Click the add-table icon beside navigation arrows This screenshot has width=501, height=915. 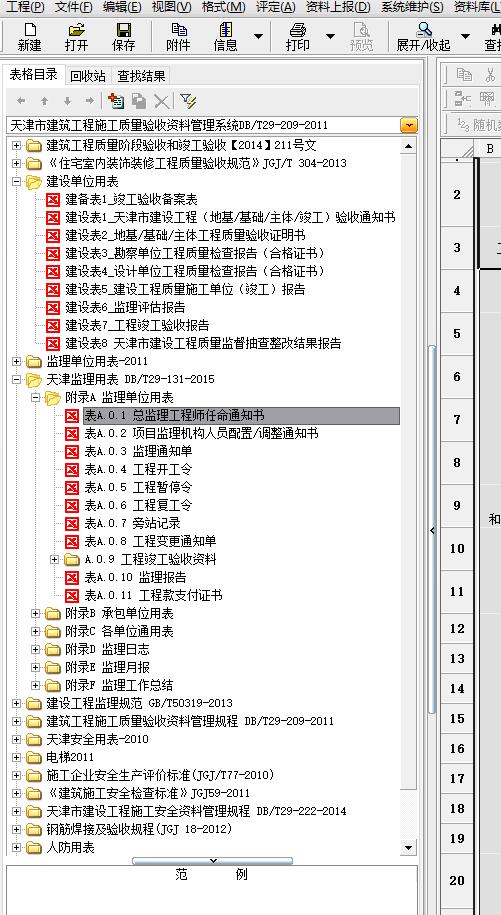click(x=116, y=101)
